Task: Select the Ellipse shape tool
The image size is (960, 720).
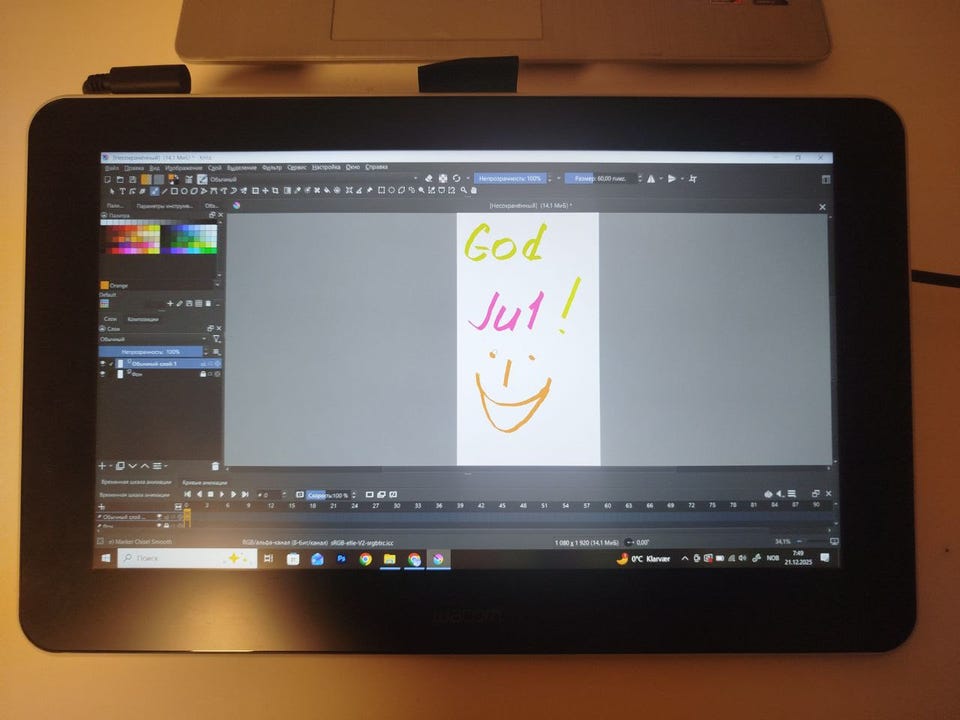Action: click(184, 191)
